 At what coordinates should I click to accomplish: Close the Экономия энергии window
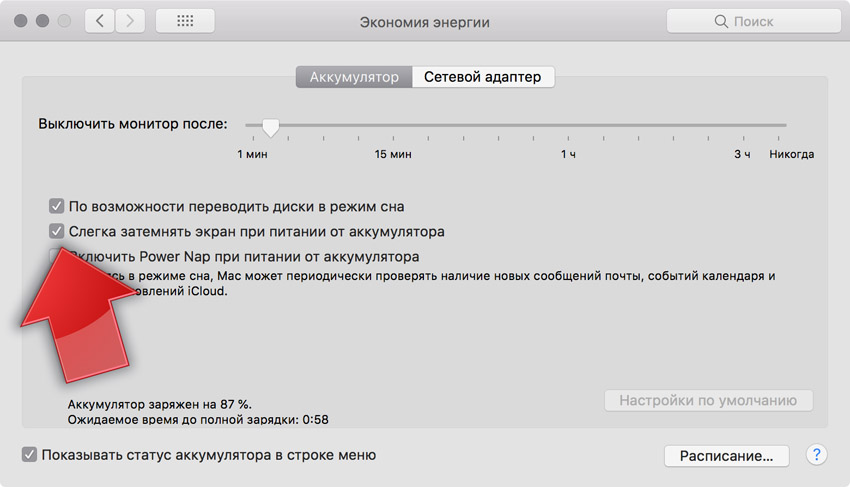pos(22,21)
